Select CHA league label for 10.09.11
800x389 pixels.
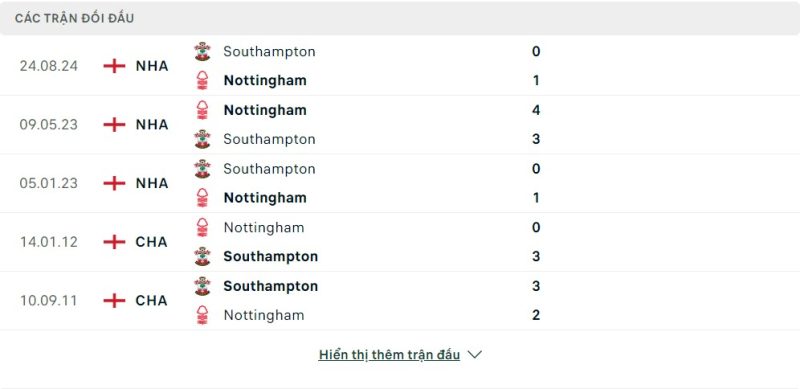click(x=152, y=301)
